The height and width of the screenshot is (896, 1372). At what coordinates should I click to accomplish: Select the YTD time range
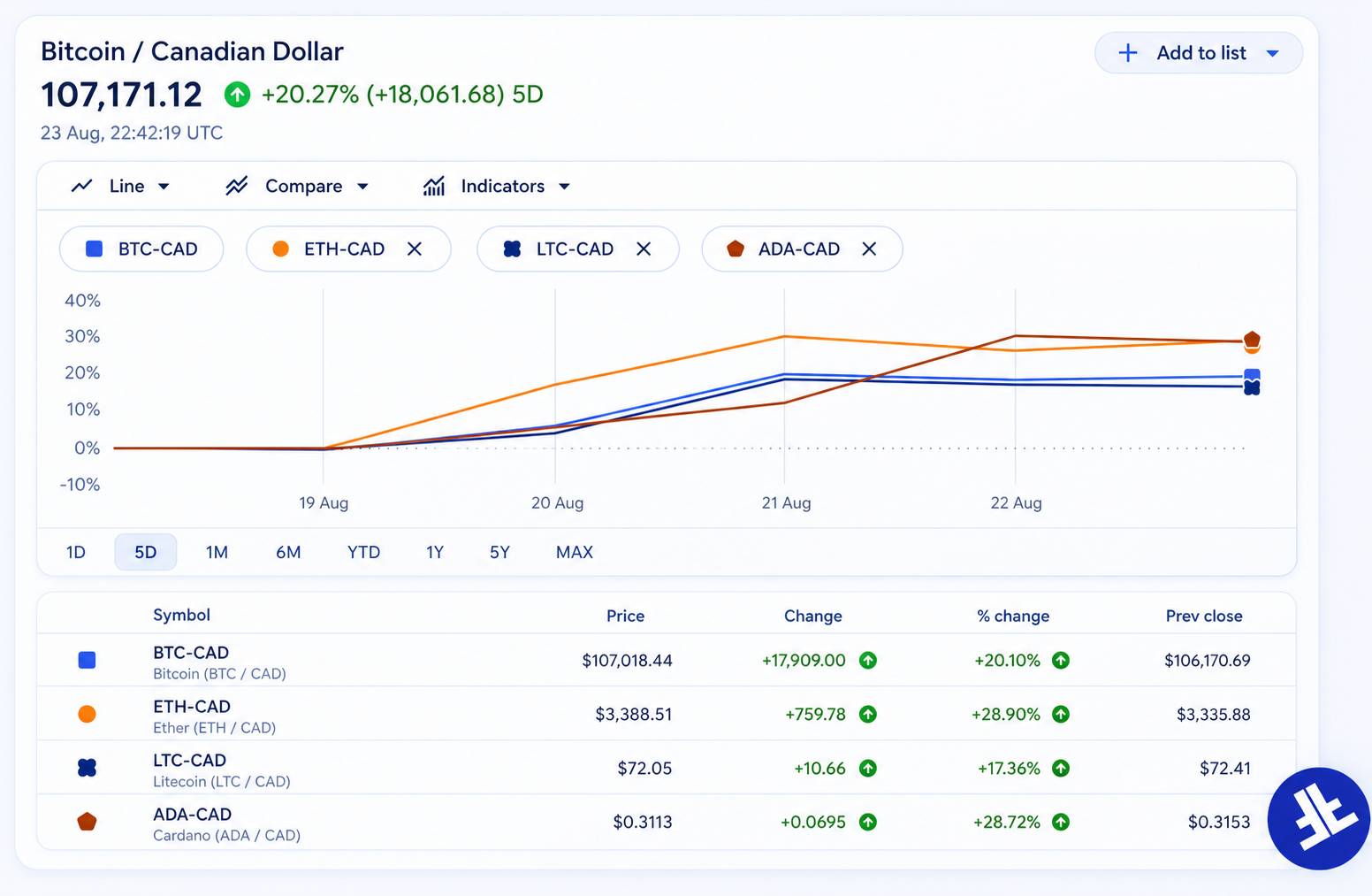(363, 552)
